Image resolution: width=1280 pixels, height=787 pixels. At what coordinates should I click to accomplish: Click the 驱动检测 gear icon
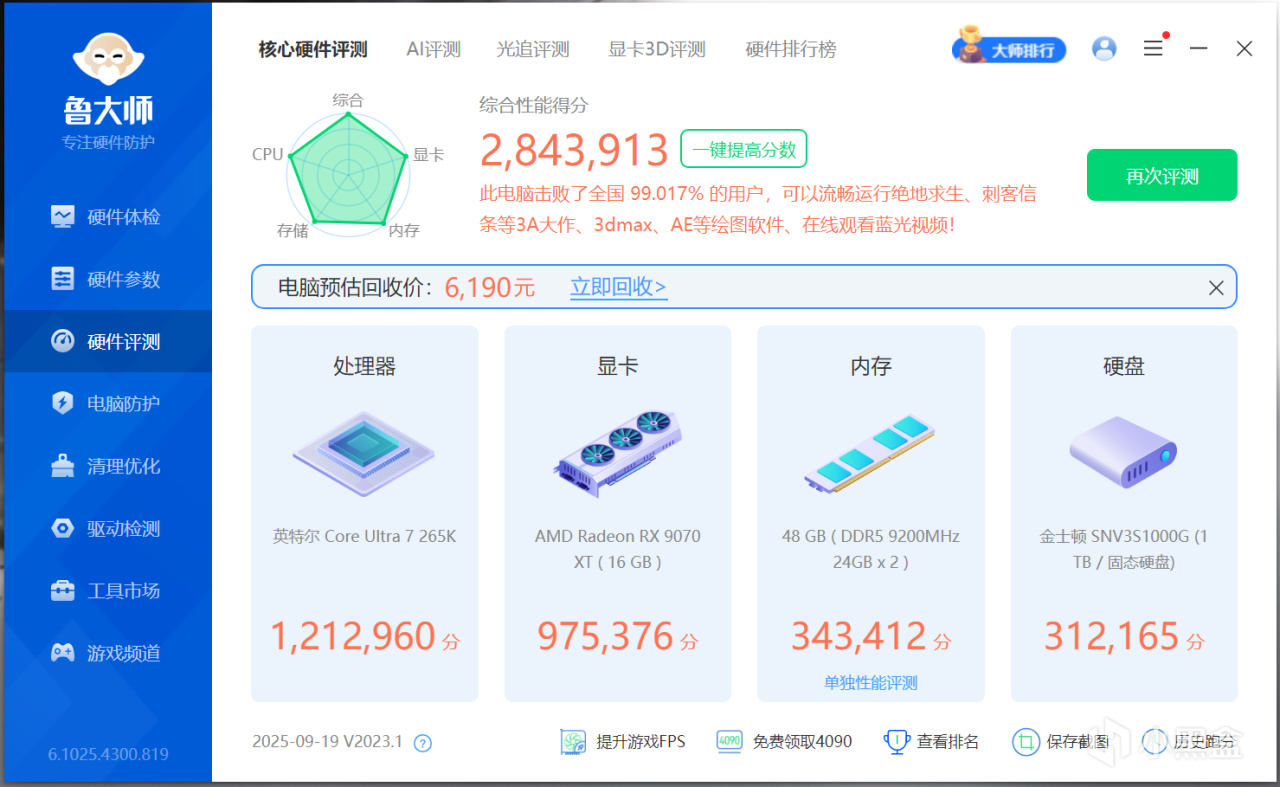[x=63, y=528]
